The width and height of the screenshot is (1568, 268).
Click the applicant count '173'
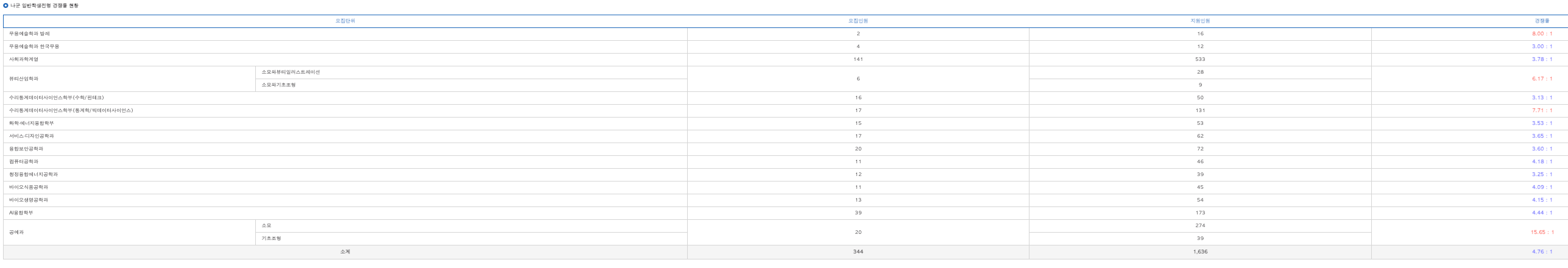coord(1200,213)
